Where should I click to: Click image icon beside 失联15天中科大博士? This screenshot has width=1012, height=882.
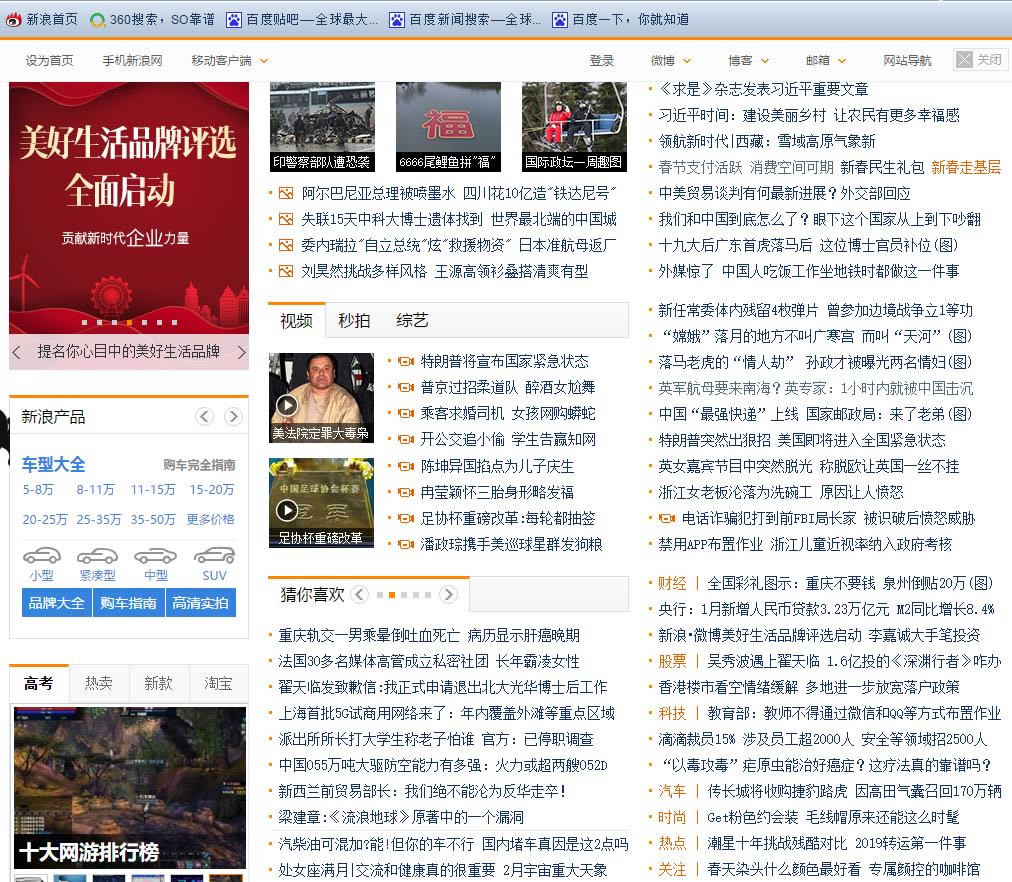tap(286, 219)
